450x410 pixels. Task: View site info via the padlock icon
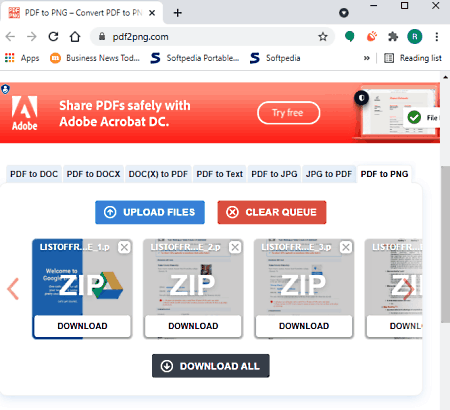tap(102, 37)
